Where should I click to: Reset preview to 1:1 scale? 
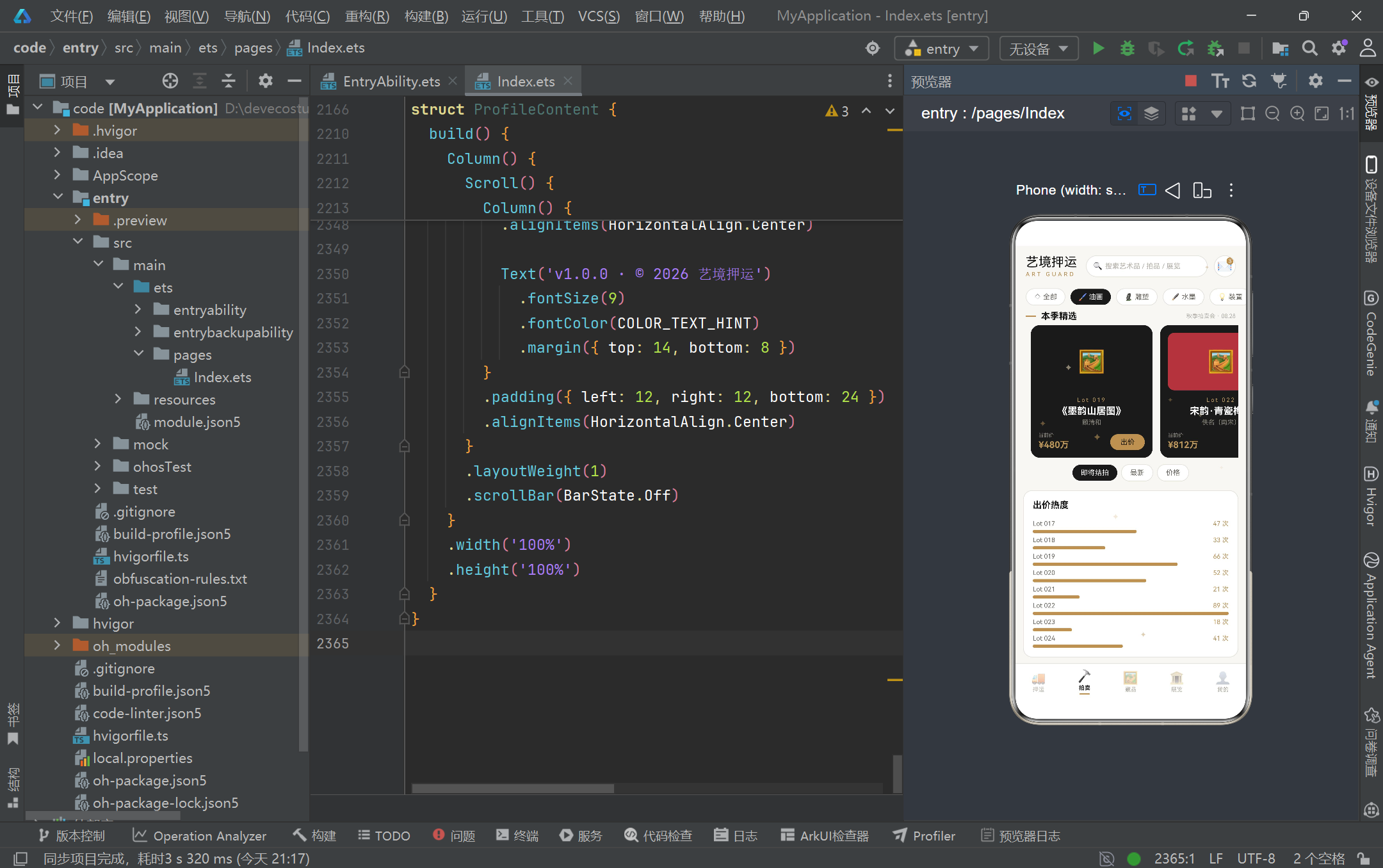pos(1347,114)
